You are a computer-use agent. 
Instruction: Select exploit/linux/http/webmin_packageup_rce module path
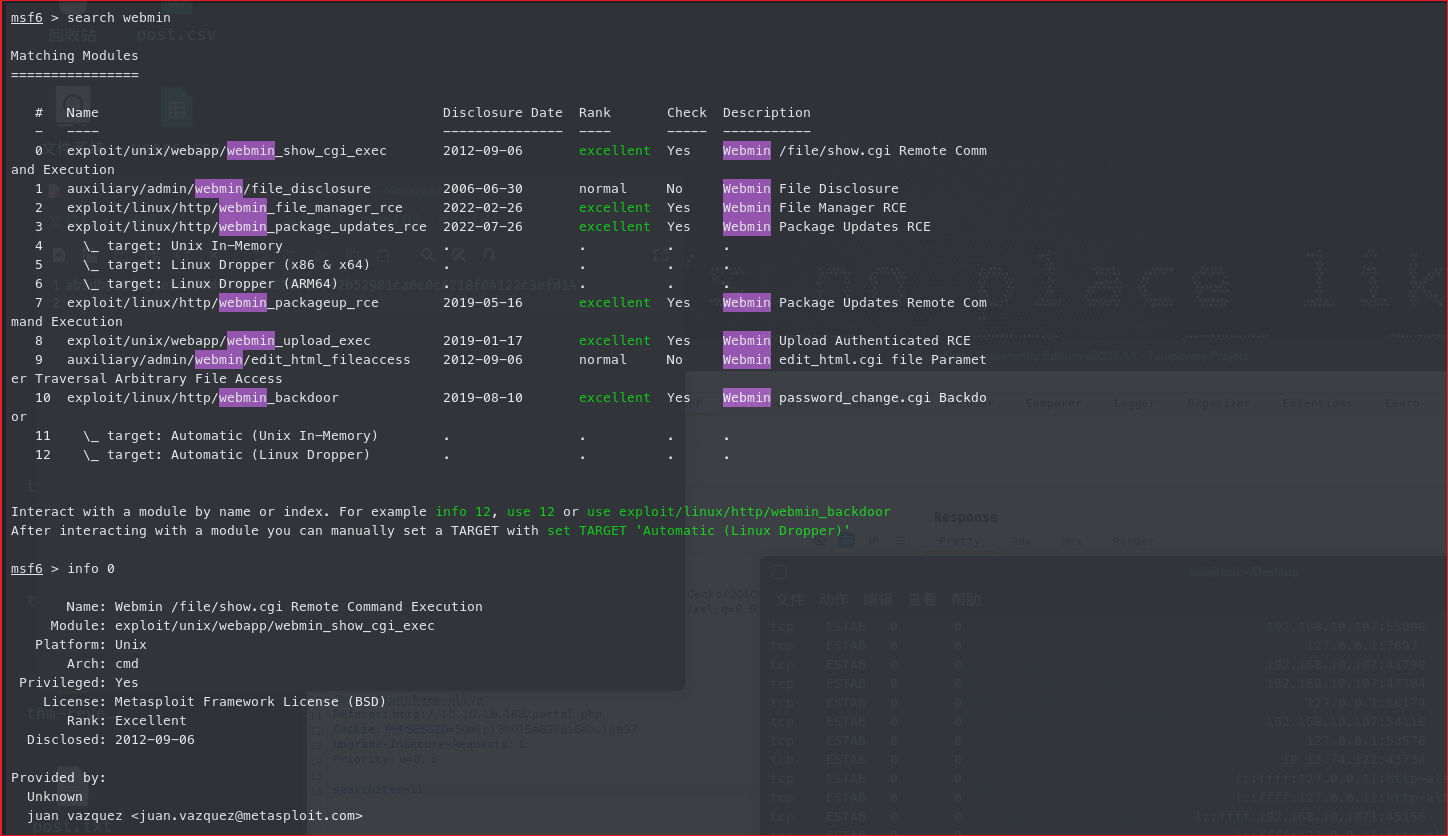click(x=223, y=302)
